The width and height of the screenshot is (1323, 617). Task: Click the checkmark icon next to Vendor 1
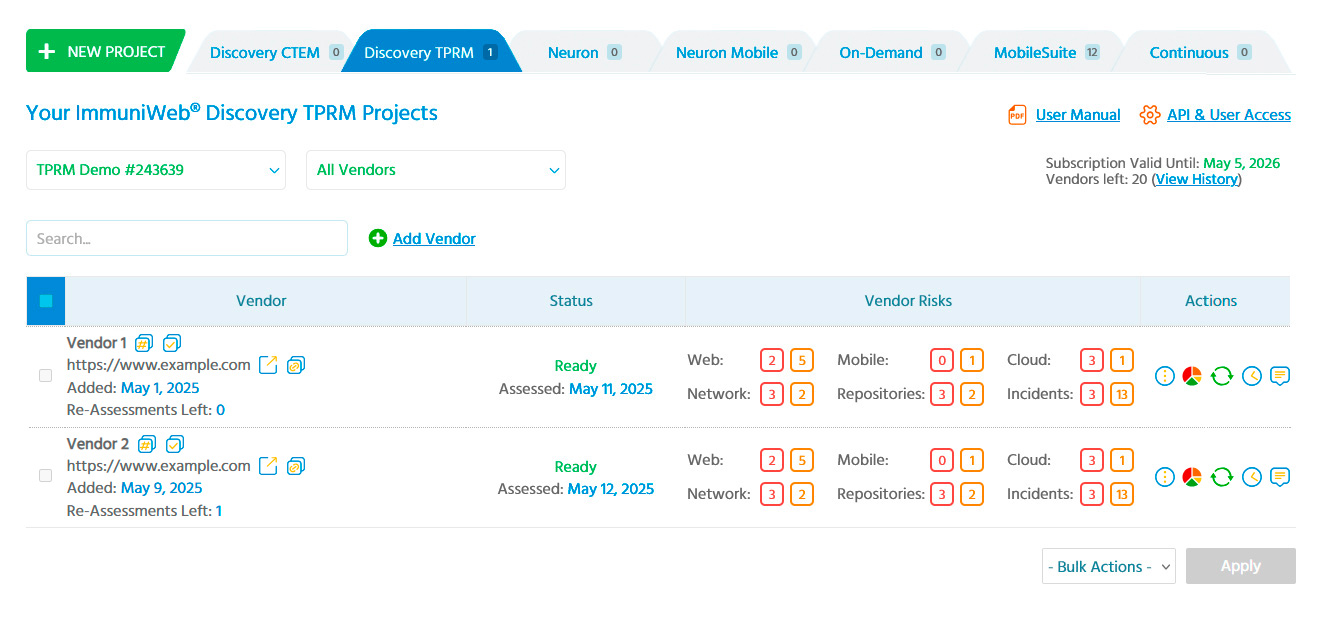tap(173, 343)
